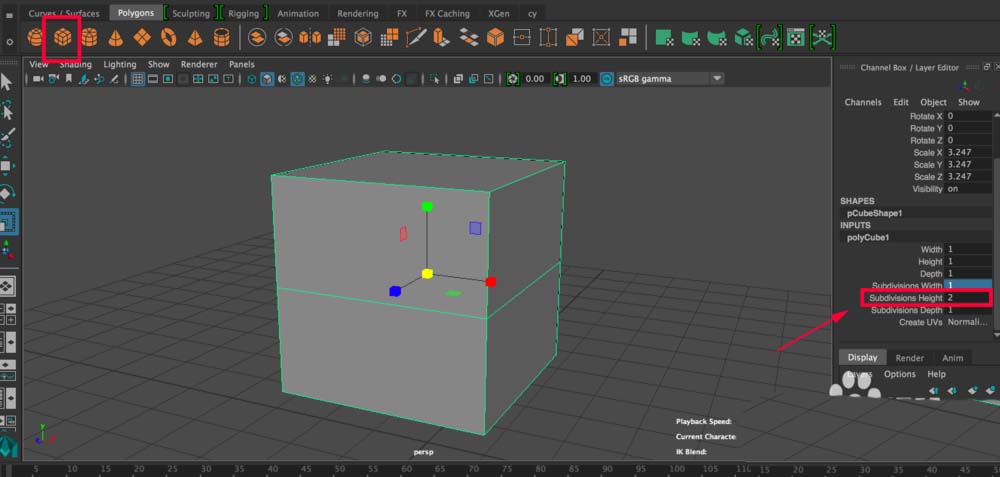Switch to the Animation shelf tab
1000x477 pixels.
[x=298, y=13]
